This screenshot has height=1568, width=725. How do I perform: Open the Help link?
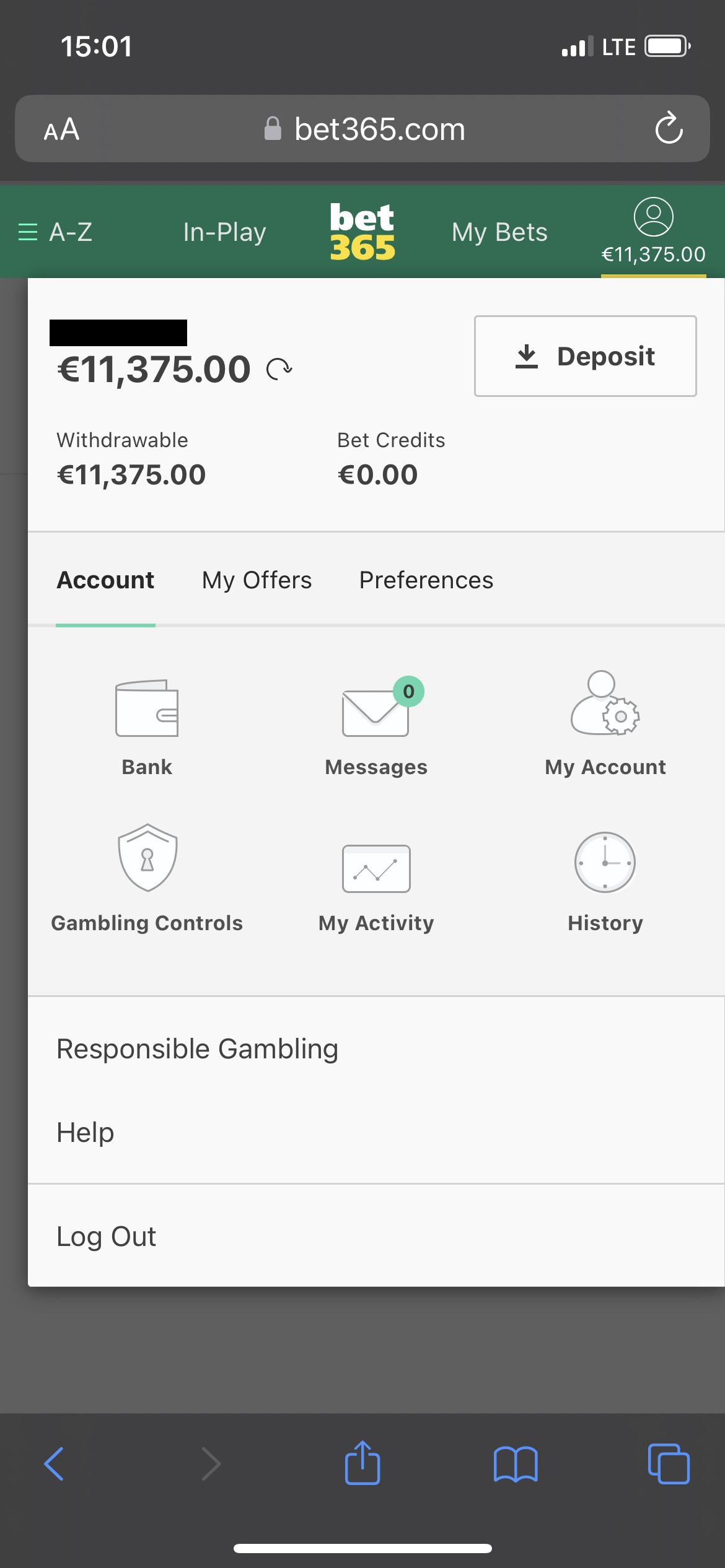pos(86,1133)
